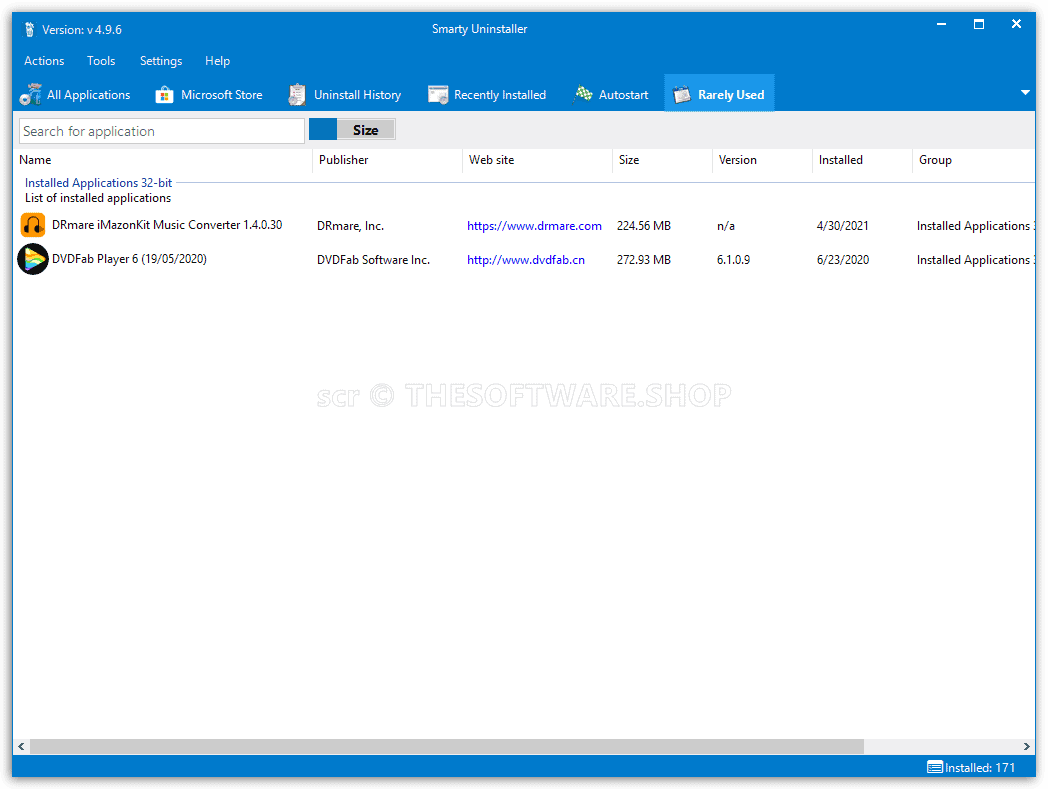Click the 272.93 MB size value
1048x789 pixels.
pyautogui.click(x=644, y=259)
